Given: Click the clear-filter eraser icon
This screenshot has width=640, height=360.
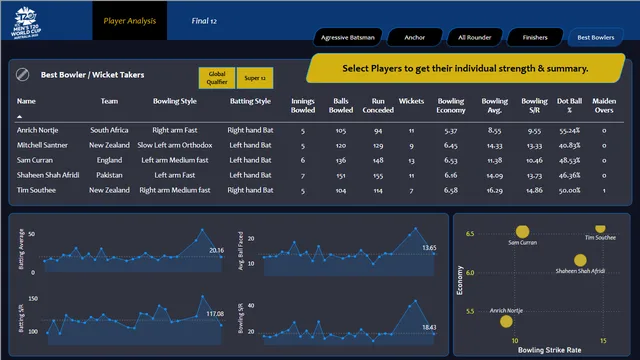Looking at the screenshot, I should (22, 75).
